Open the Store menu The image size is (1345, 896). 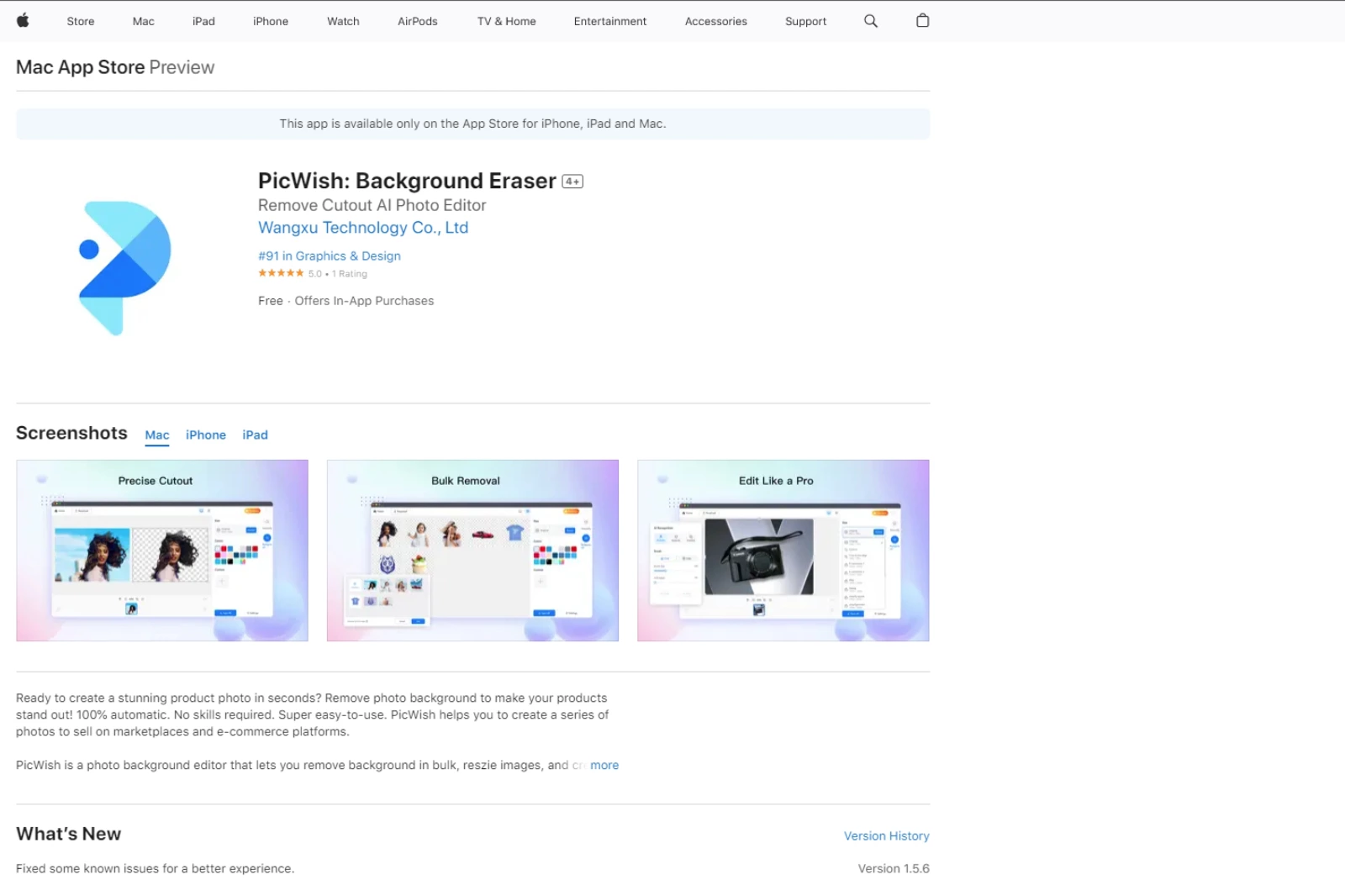click(x=81, y=22)
